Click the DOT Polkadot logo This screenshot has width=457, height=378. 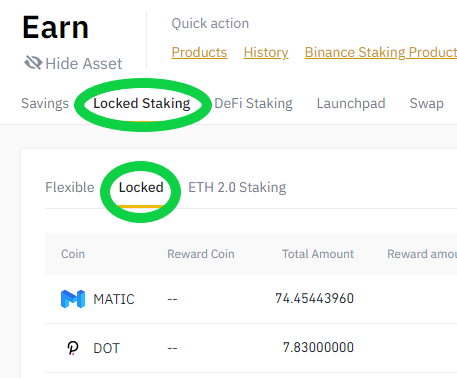coord(73,348)
